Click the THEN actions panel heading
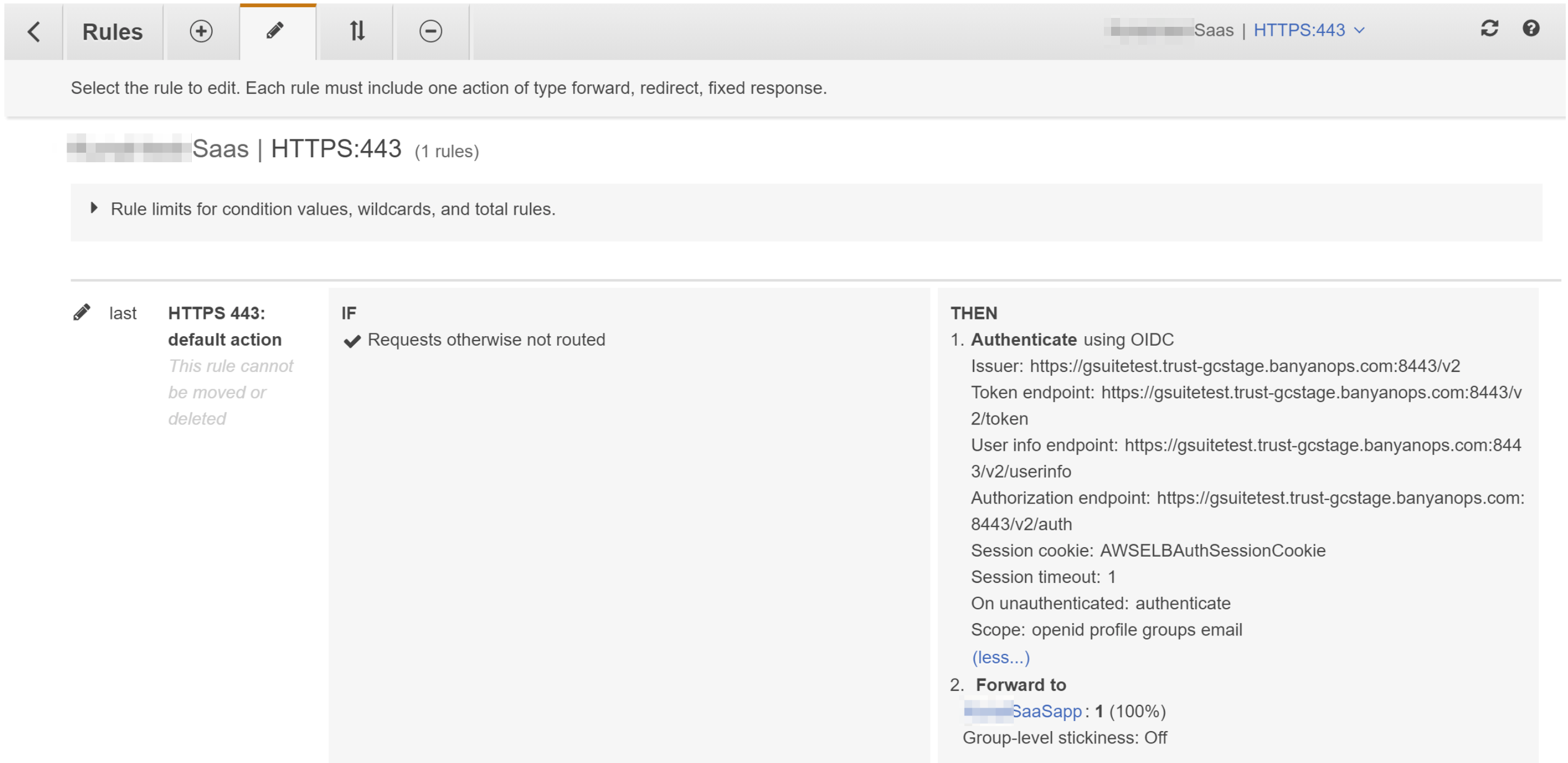The height and width of the screenshot is (763, 1568). (x=974, y=313)
